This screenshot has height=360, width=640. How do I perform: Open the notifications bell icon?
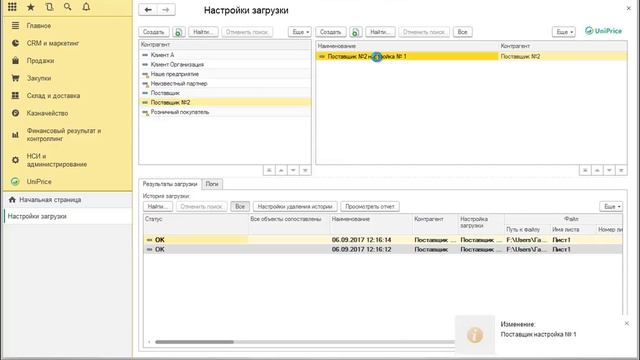coord(86,7)
